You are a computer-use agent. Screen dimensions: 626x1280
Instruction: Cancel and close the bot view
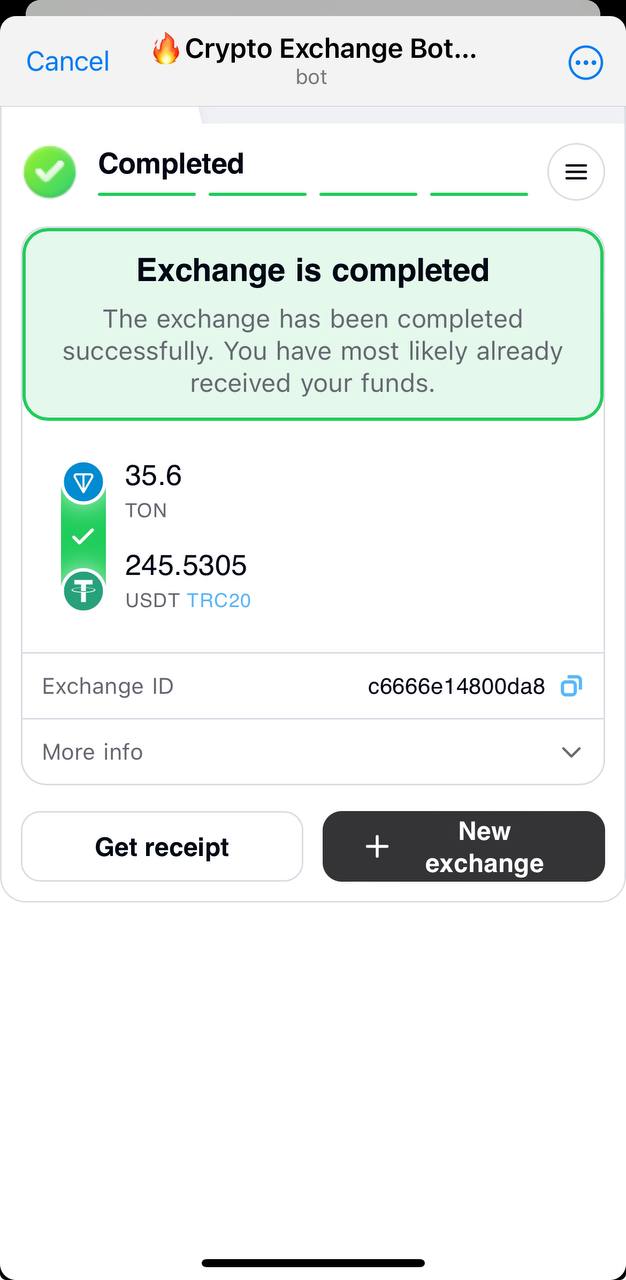point(68,62)
